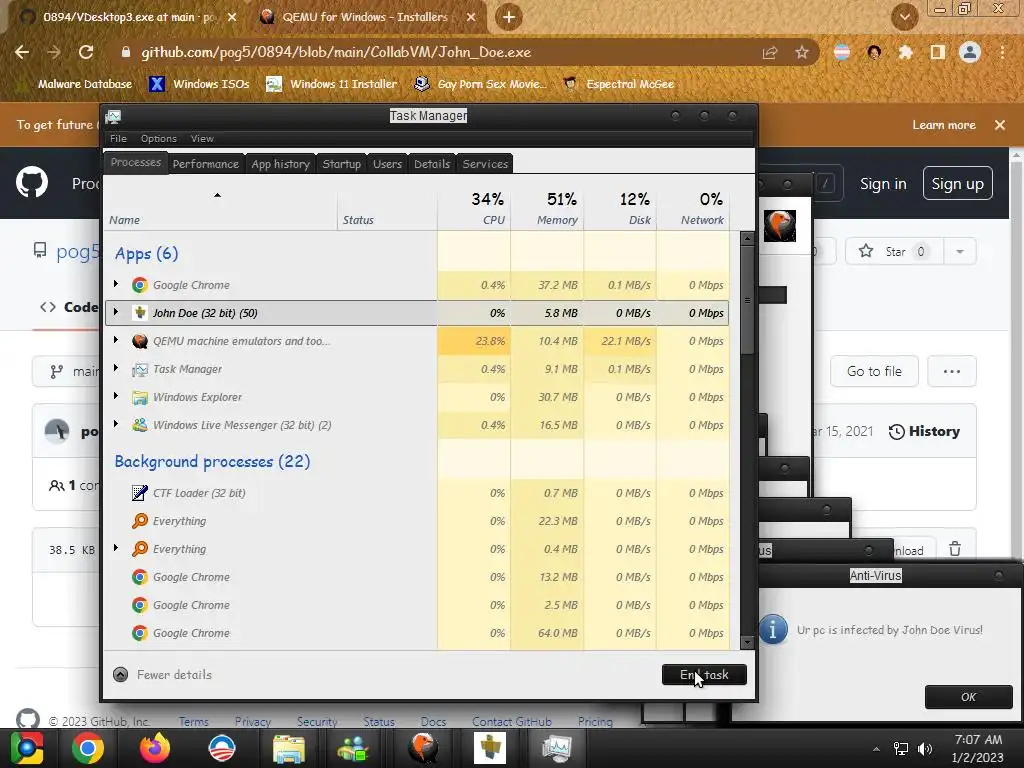
Task: Open Firefox from the taskbar
Action: pyautogui.click(x=155, y=748)
